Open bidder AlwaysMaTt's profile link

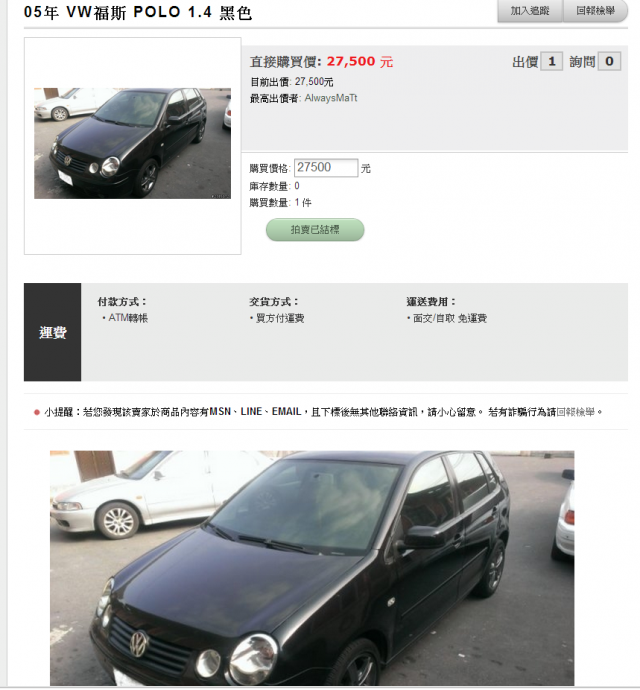(x=331, y=98)
